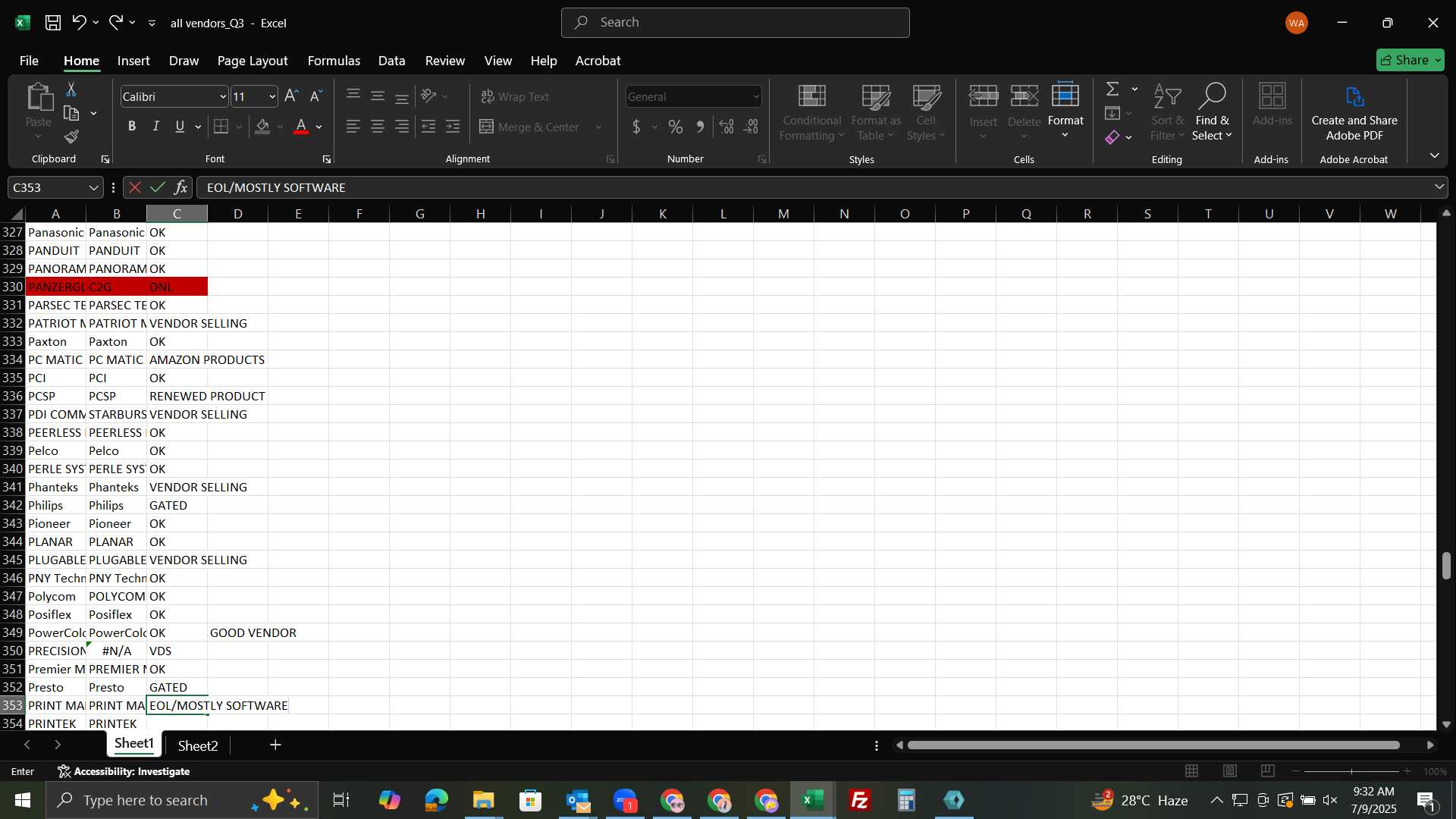Set Align Left on cell
The width and height of the screenshot is (1456, 819).
(353, 127)
